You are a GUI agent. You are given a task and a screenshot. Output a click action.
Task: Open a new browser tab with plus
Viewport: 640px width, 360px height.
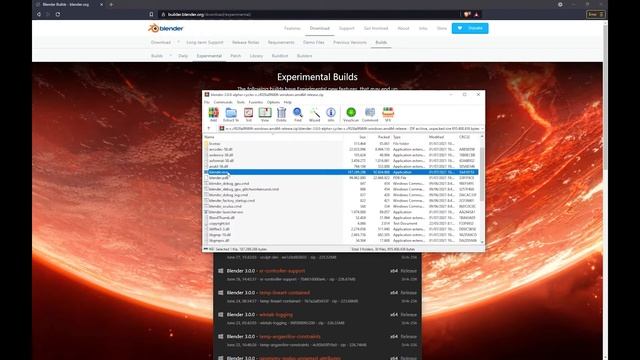tap(111, 4)
